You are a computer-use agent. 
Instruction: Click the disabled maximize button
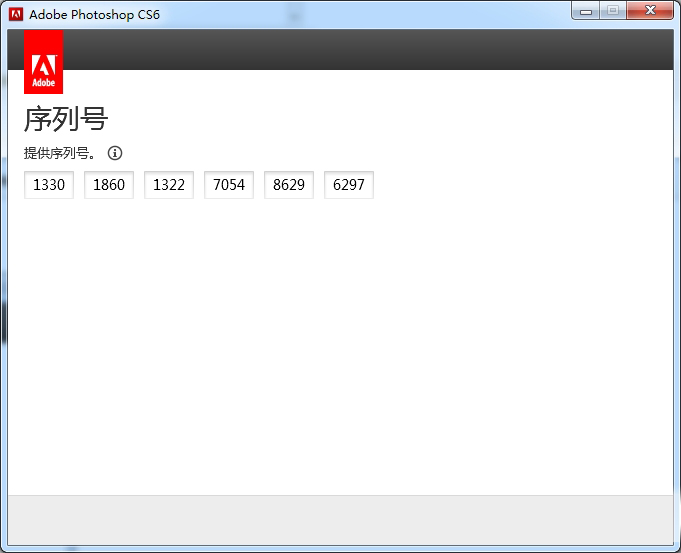tap(613, 11)
